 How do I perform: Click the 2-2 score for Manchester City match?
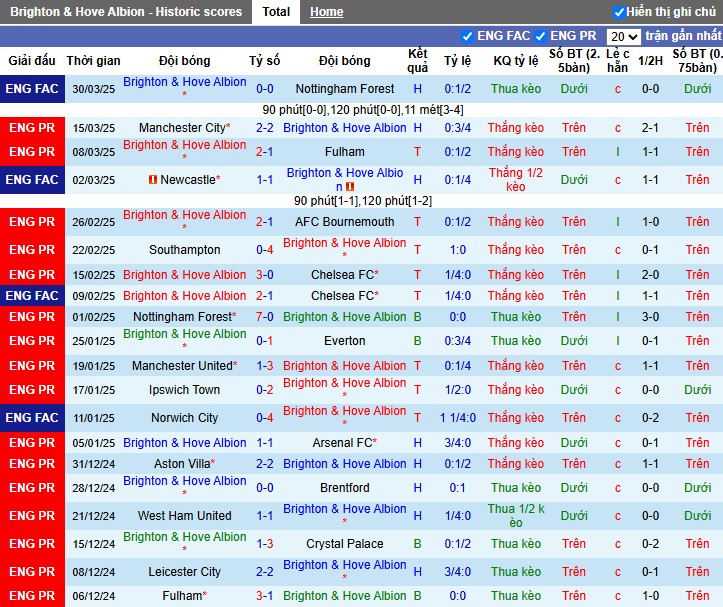[x=265, y=128]
